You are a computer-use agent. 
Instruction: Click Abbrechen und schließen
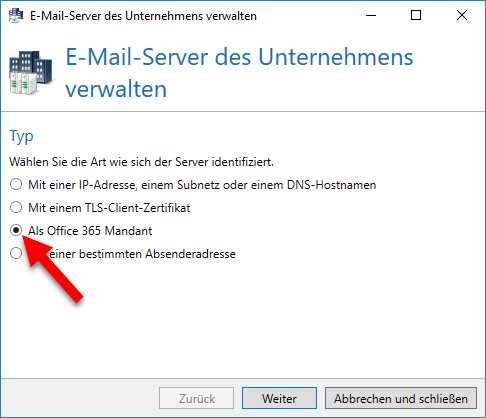point(401,398)
